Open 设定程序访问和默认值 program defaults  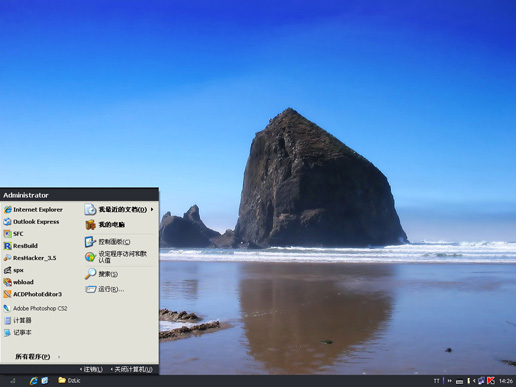pyautogui.click(x=116, y=257)
